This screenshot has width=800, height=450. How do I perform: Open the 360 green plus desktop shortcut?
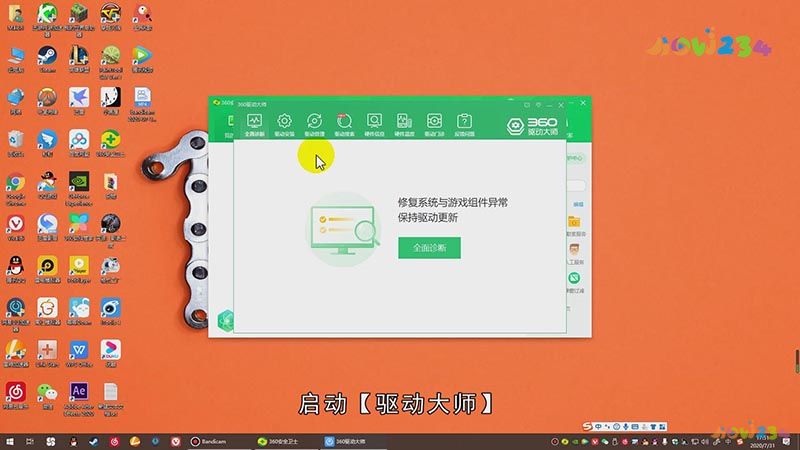click(110, 143)
